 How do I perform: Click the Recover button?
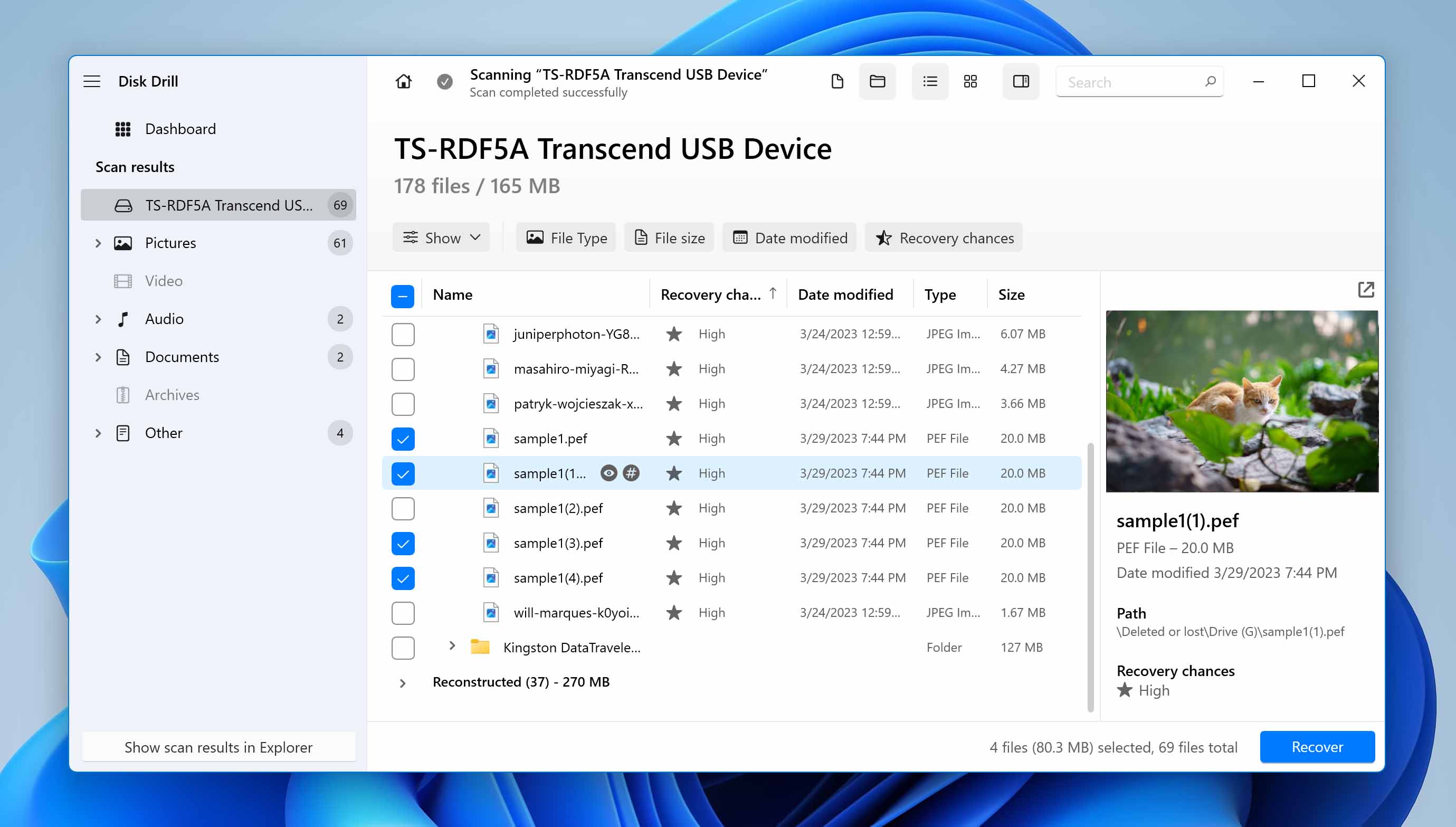pyautogui.click(x=1317, y=747)
